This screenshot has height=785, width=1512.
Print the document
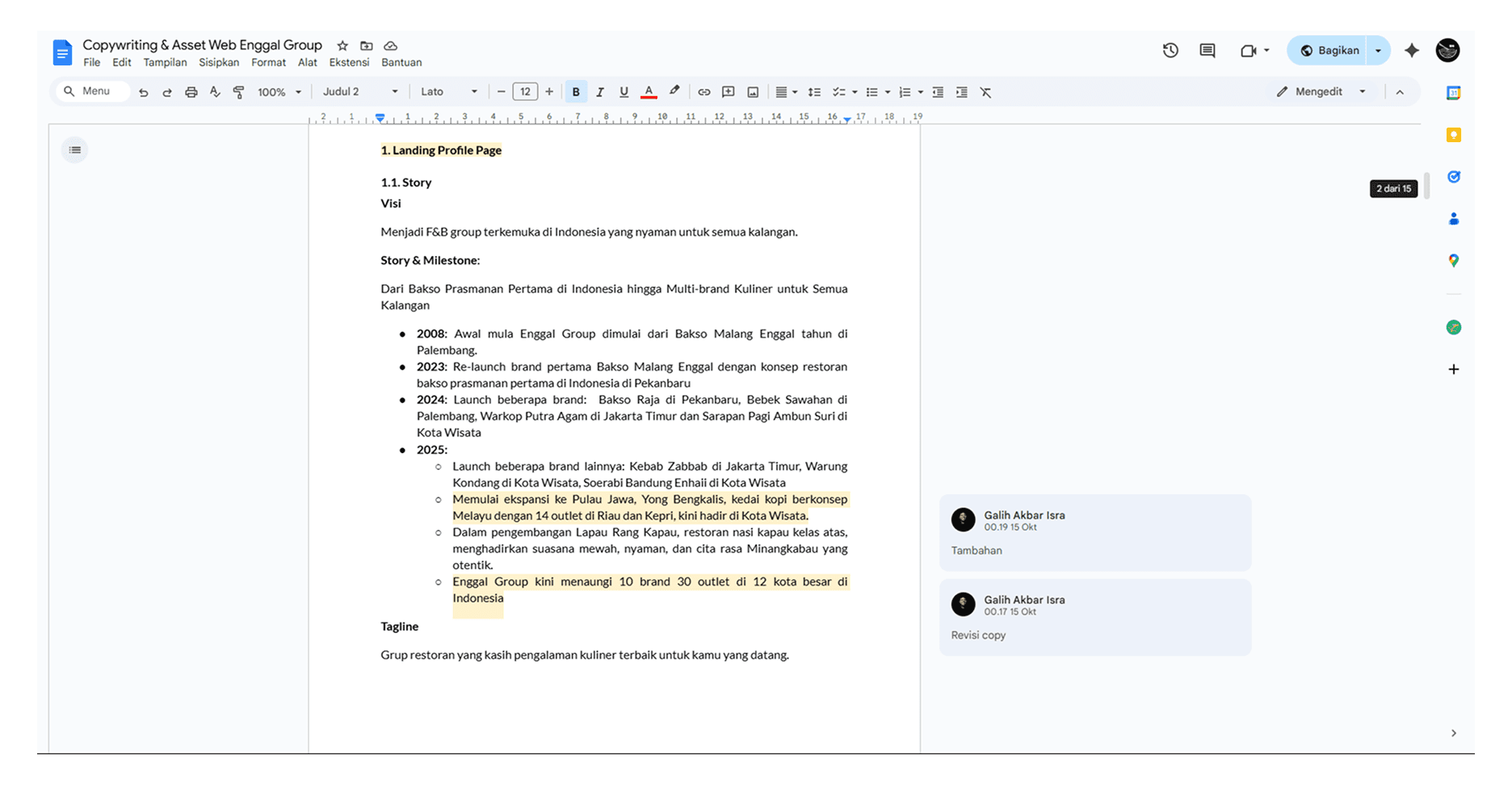pos(191,92)
